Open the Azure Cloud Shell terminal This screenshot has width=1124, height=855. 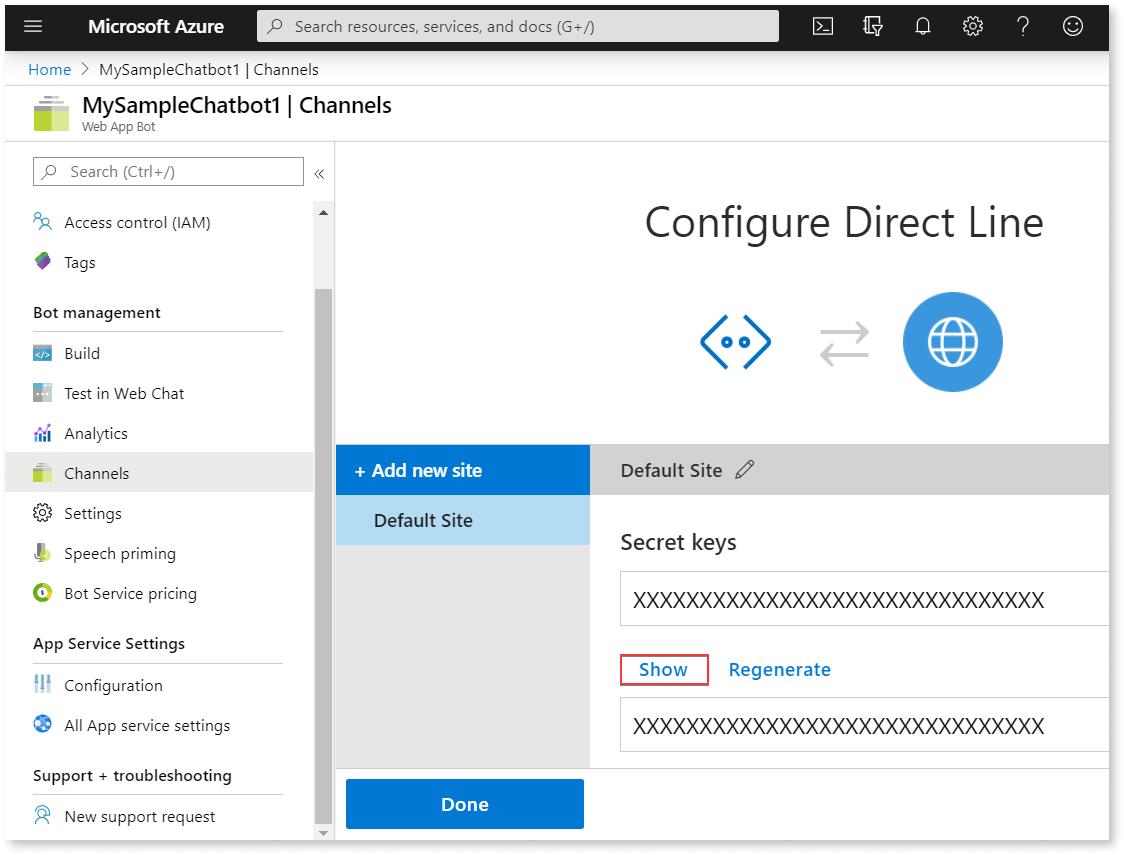822,26
